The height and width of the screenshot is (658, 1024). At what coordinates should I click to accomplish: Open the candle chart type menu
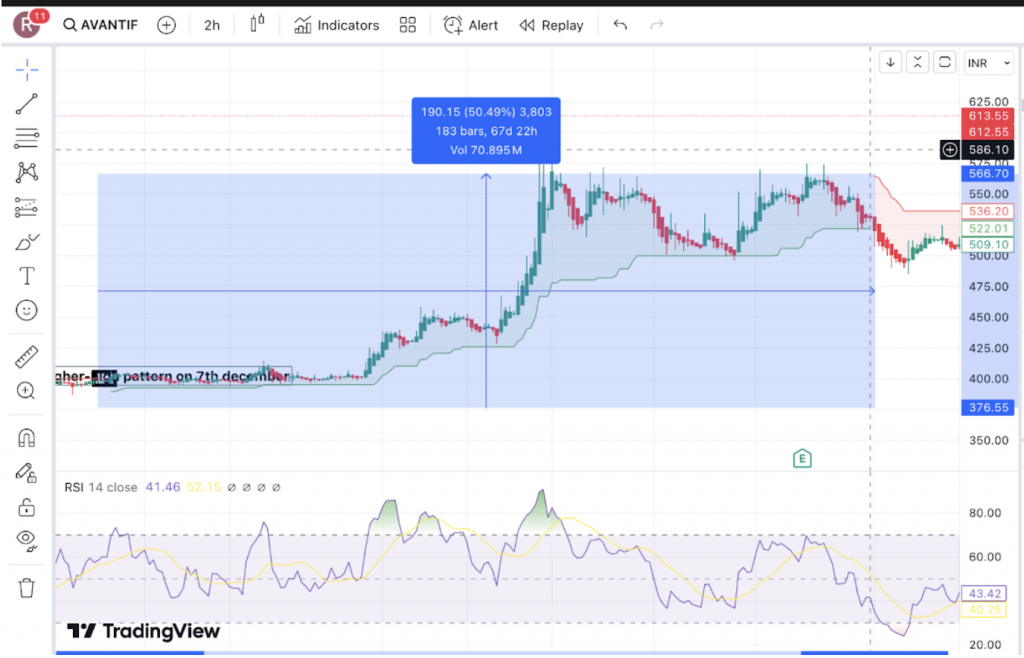[x=256, y=25]
